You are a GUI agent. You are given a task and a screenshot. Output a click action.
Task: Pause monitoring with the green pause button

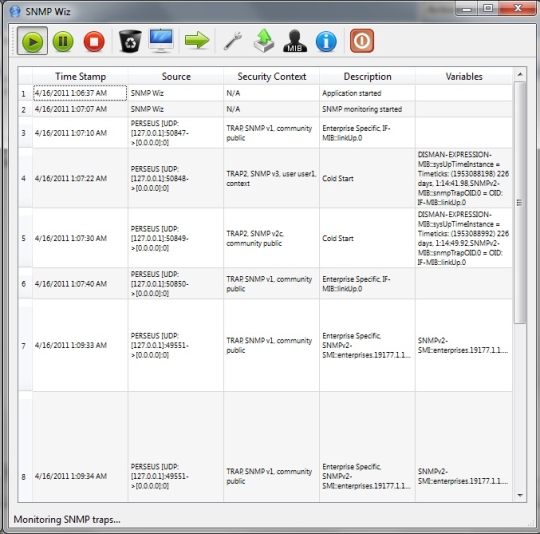[63, 42]
